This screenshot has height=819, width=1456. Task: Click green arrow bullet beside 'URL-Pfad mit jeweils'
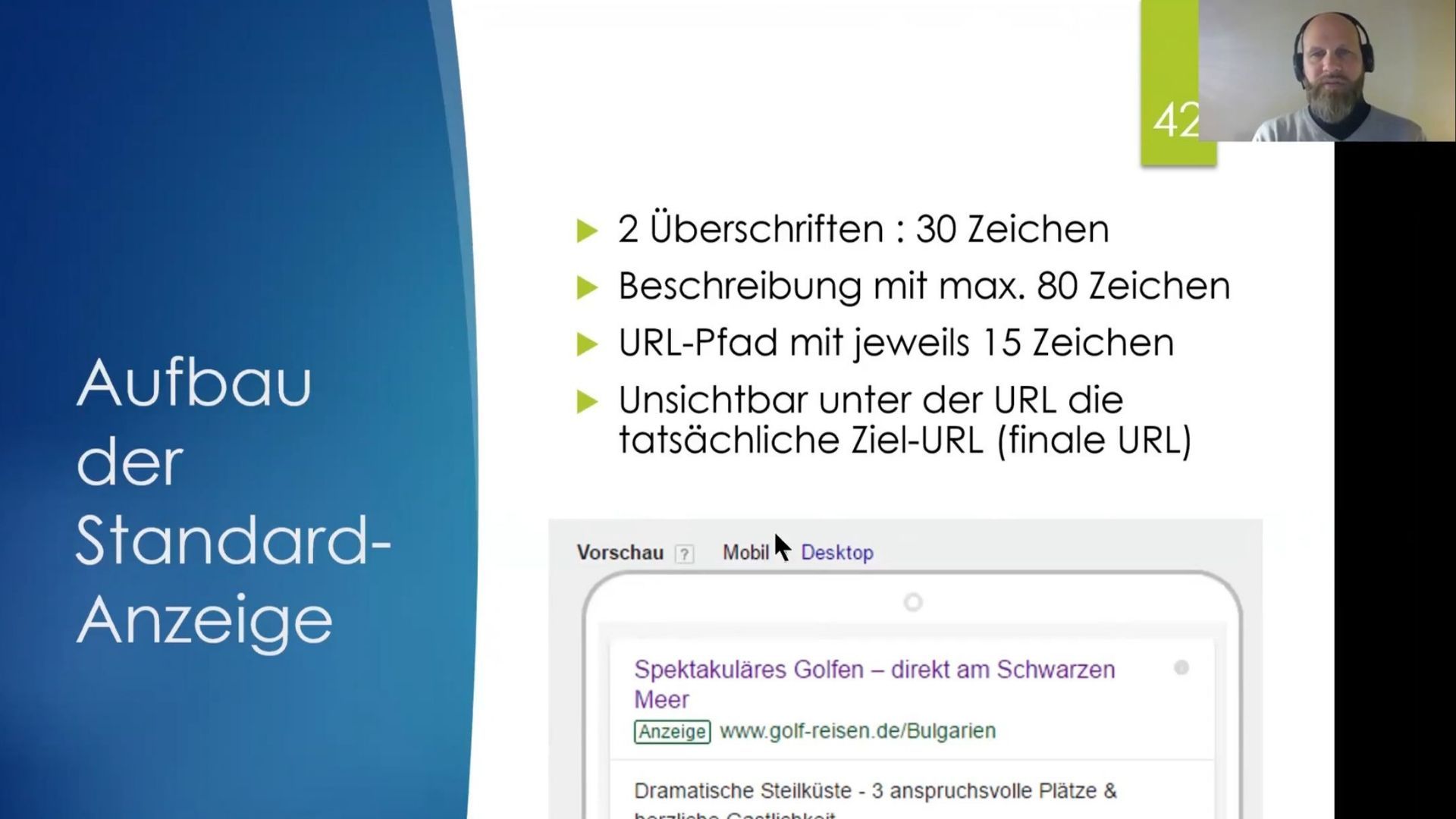tap(587, 344)
